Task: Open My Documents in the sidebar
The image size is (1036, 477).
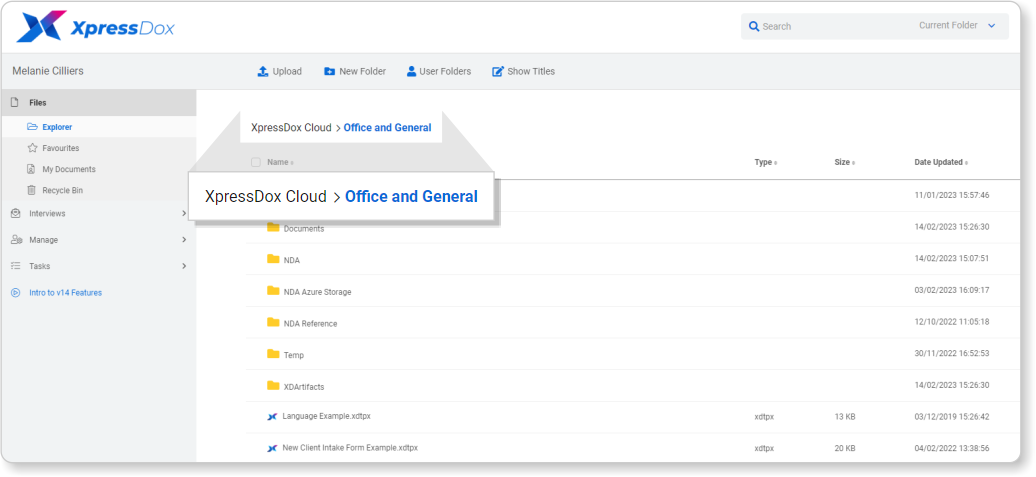Action: pos(69,169)
